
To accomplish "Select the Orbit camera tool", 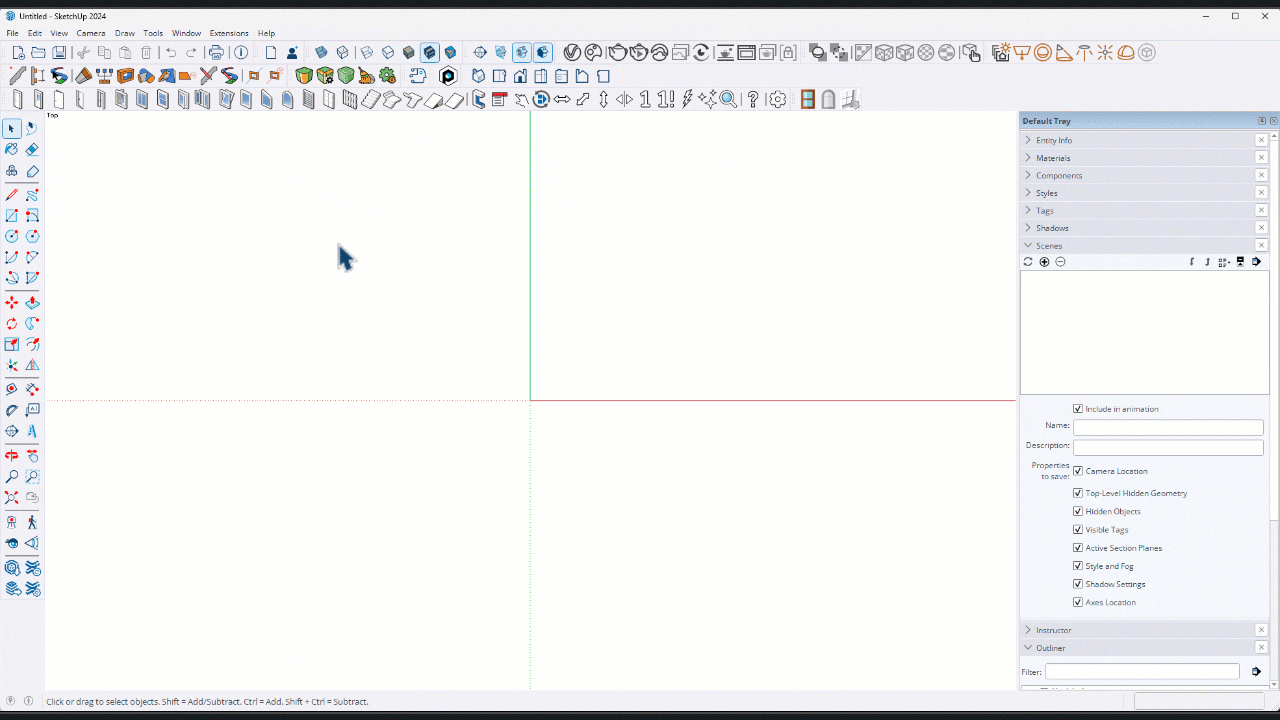I will click(11, 453).
